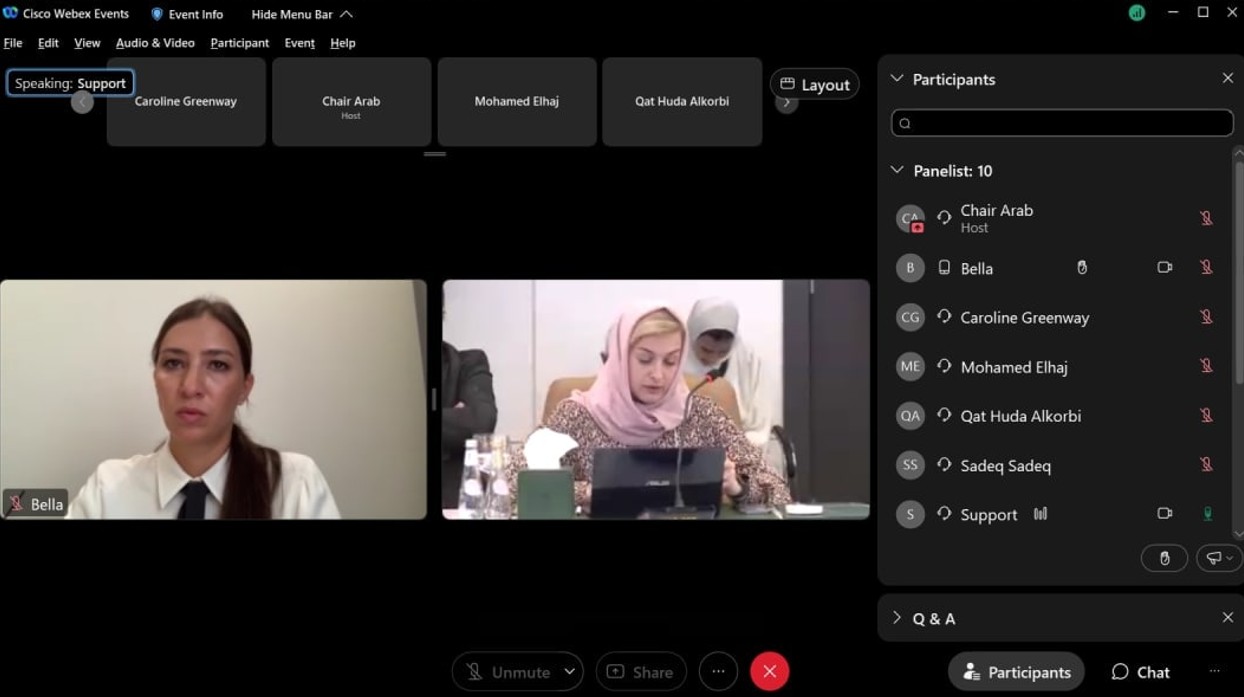Click Support's video camera icon
1244x697 pixels.
[1165, 514]
